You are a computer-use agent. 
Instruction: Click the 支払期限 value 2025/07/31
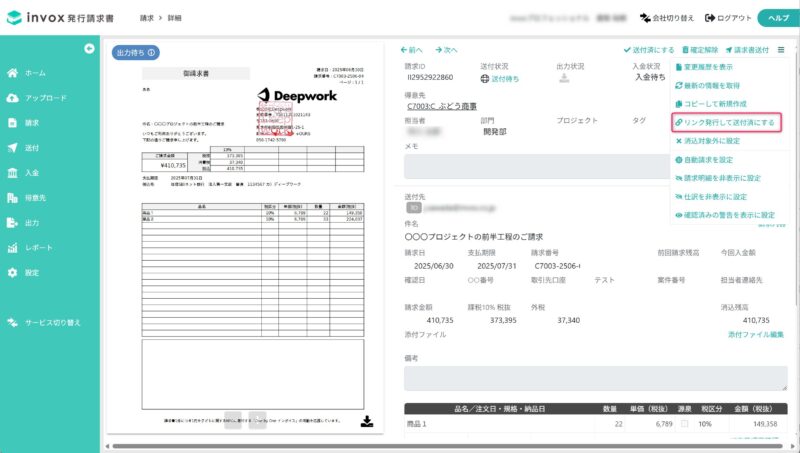(496, 266)
